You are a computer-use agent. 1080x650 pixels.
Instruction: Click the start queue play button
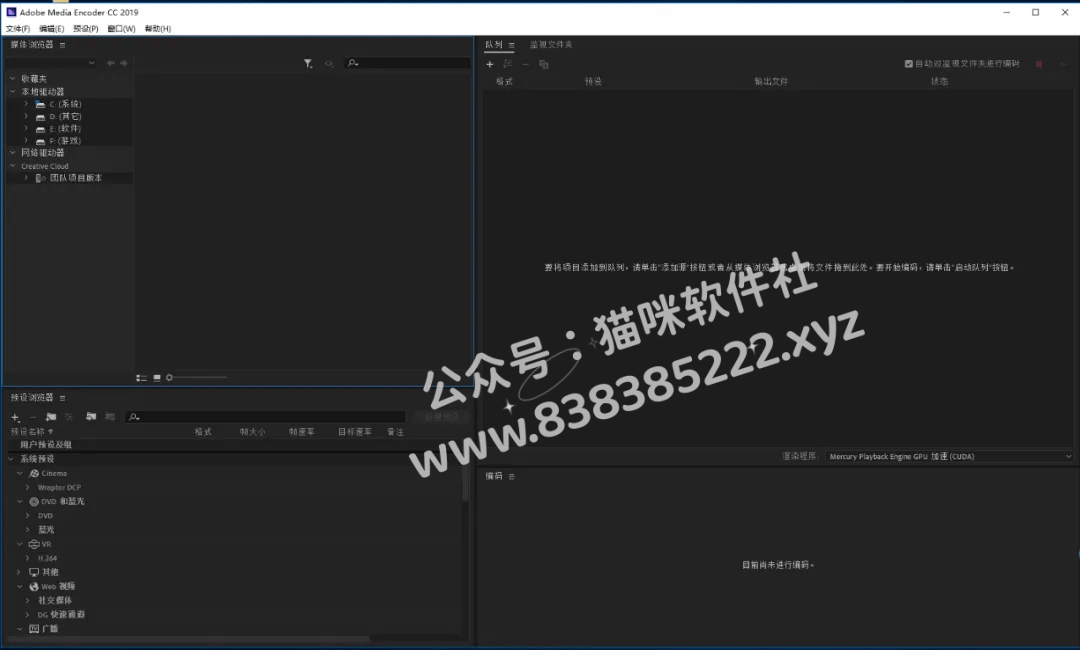click(x=1063, y=64)
